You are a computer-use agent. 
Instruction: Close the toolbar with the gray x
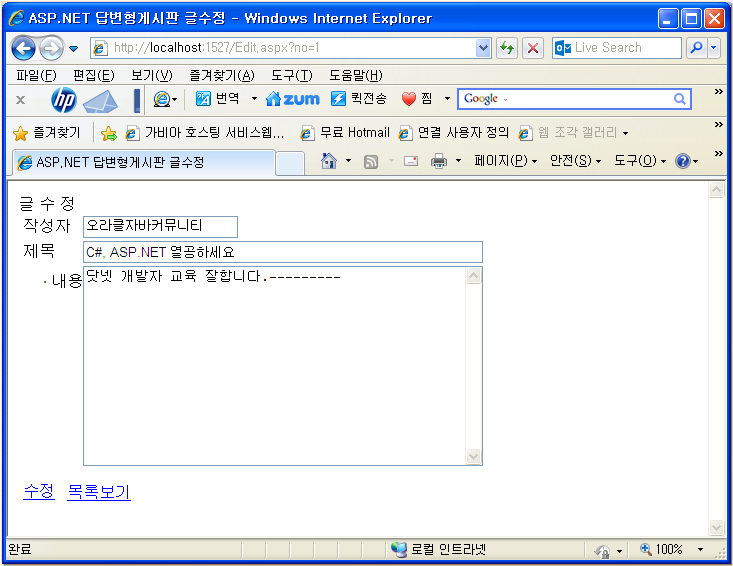[21, 100]
